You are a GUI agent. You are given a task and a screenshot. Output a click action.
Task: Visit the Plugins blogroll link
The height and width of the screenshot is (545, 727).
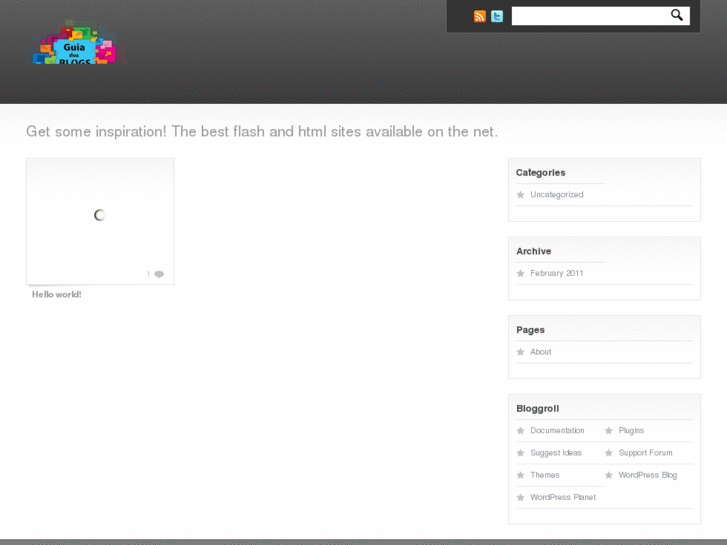pos(631,431)
